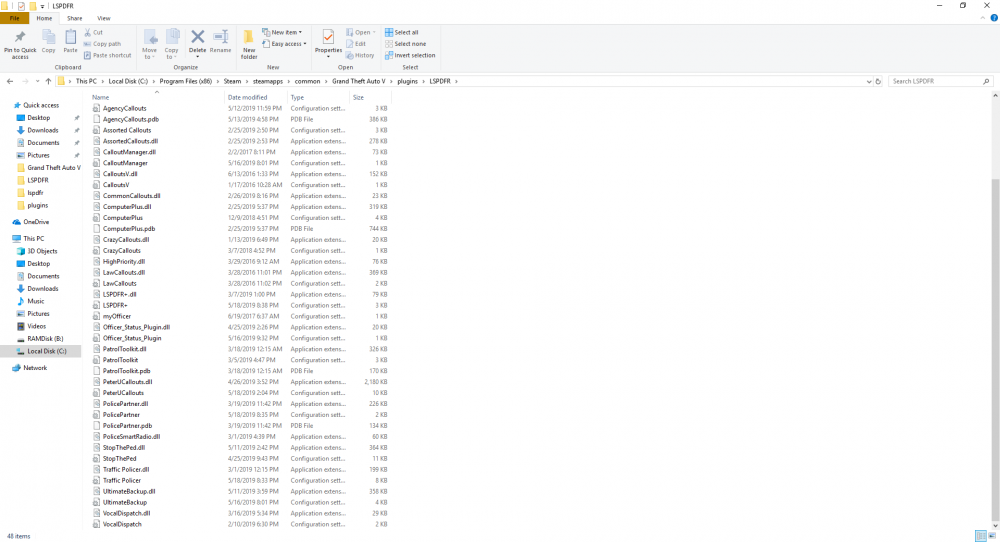Go back with the Back arrow
The image size is (1000, 542).
10,81
